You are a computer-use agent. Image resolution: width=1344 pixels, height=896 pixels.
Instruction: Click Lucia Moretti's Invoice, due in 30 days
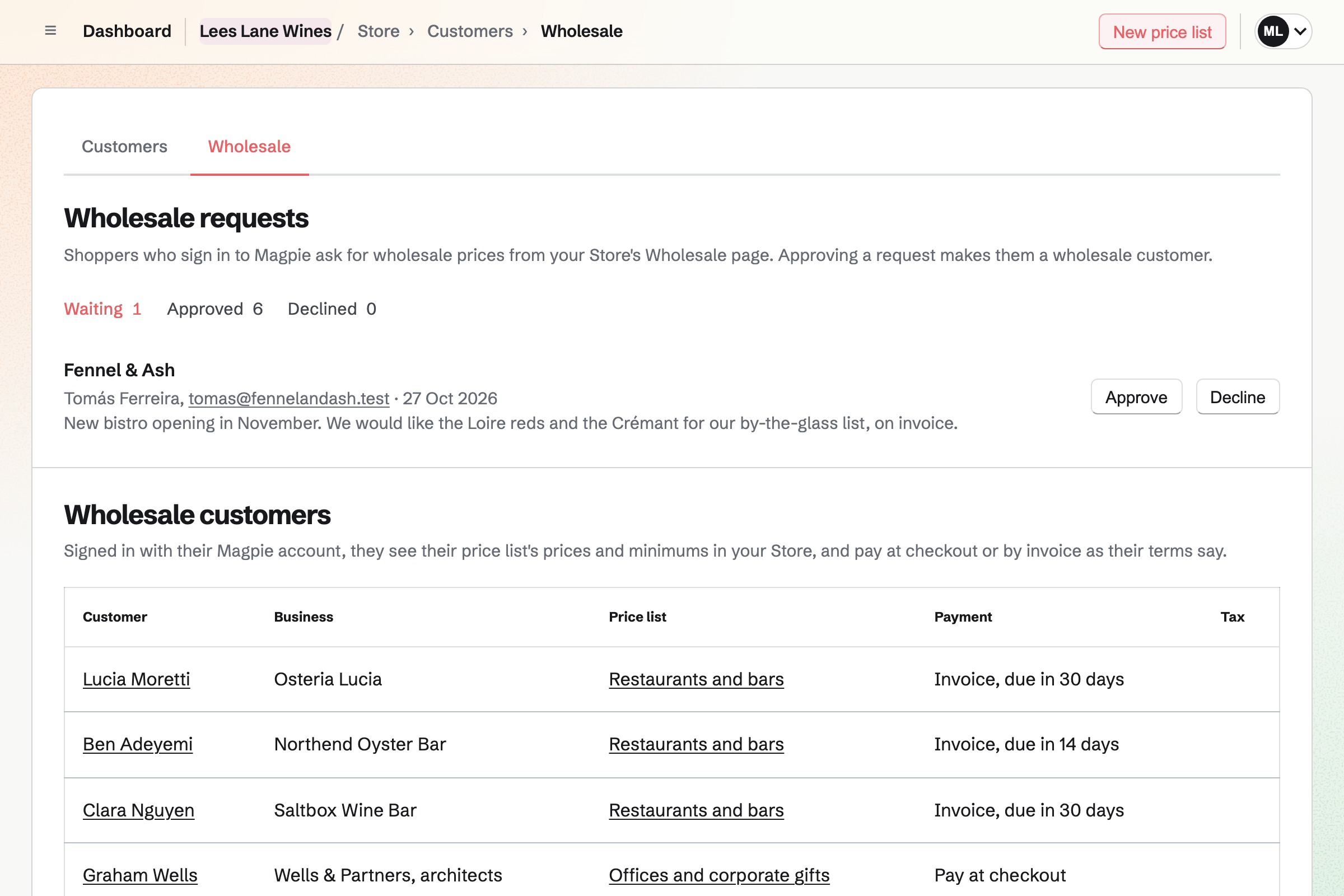coord(1029,679)
